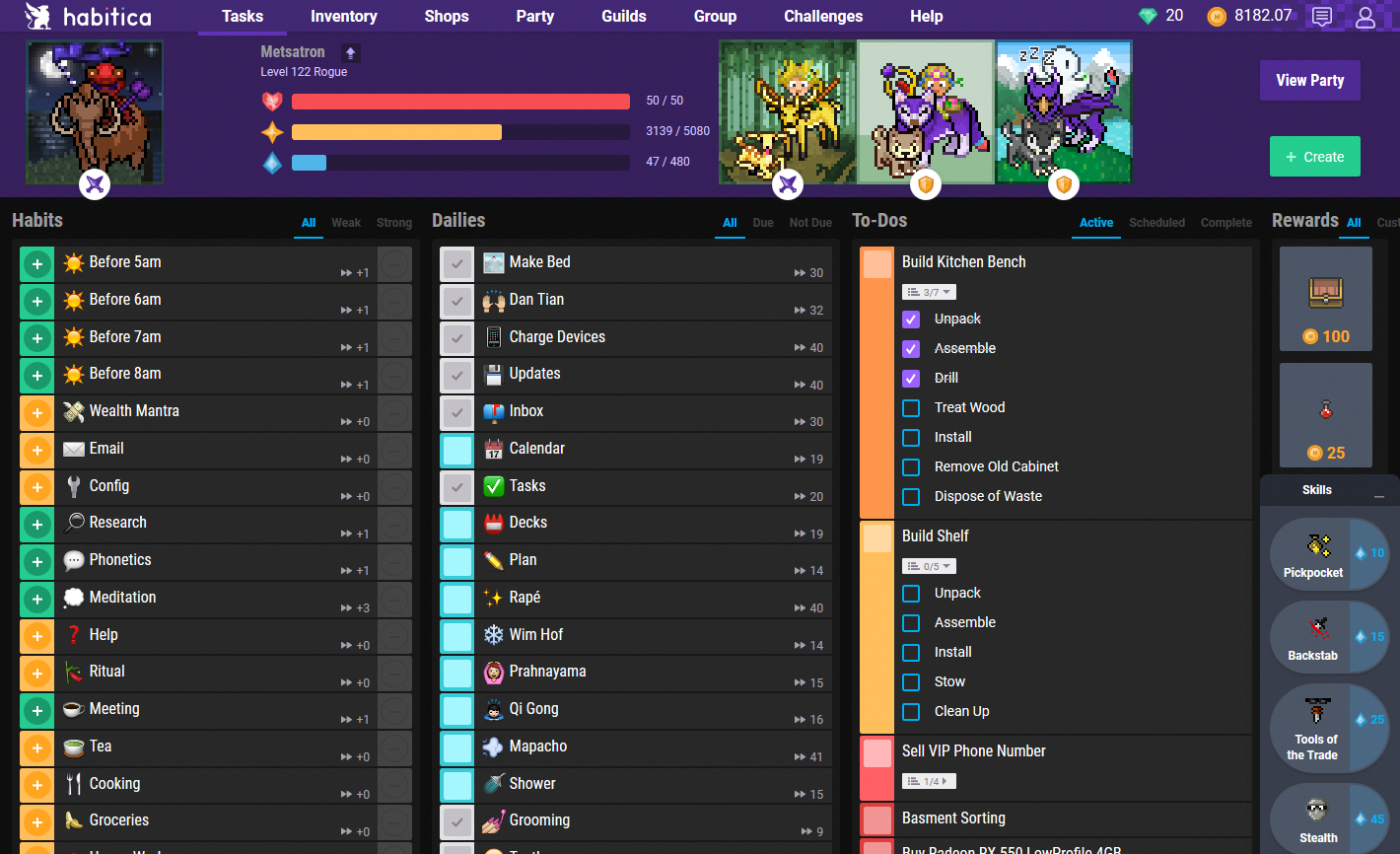Complete the Calendar daily

[456, 449]
